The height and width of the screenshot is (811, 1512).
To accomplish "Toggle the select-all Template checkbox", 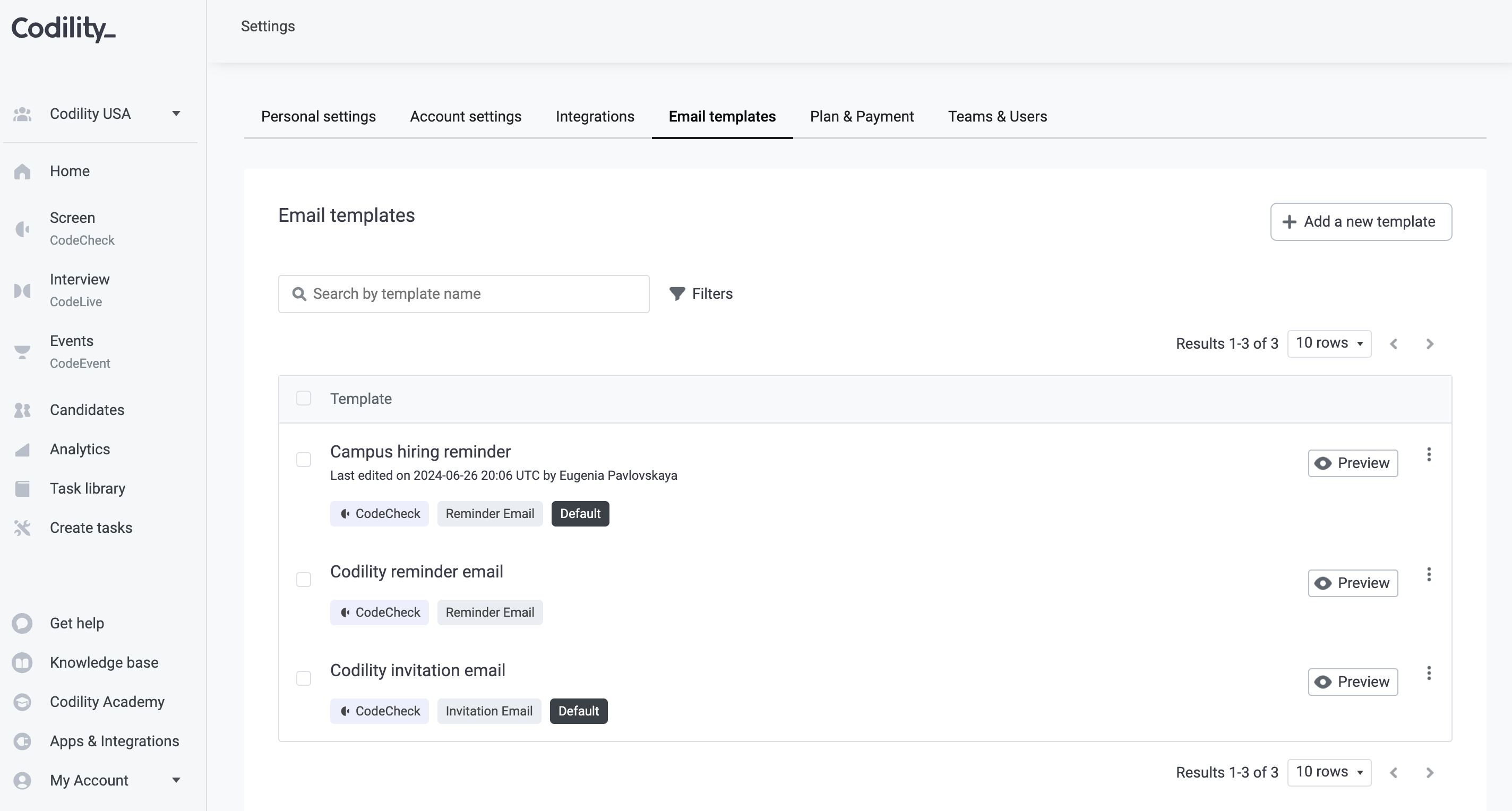I will 304,399.
